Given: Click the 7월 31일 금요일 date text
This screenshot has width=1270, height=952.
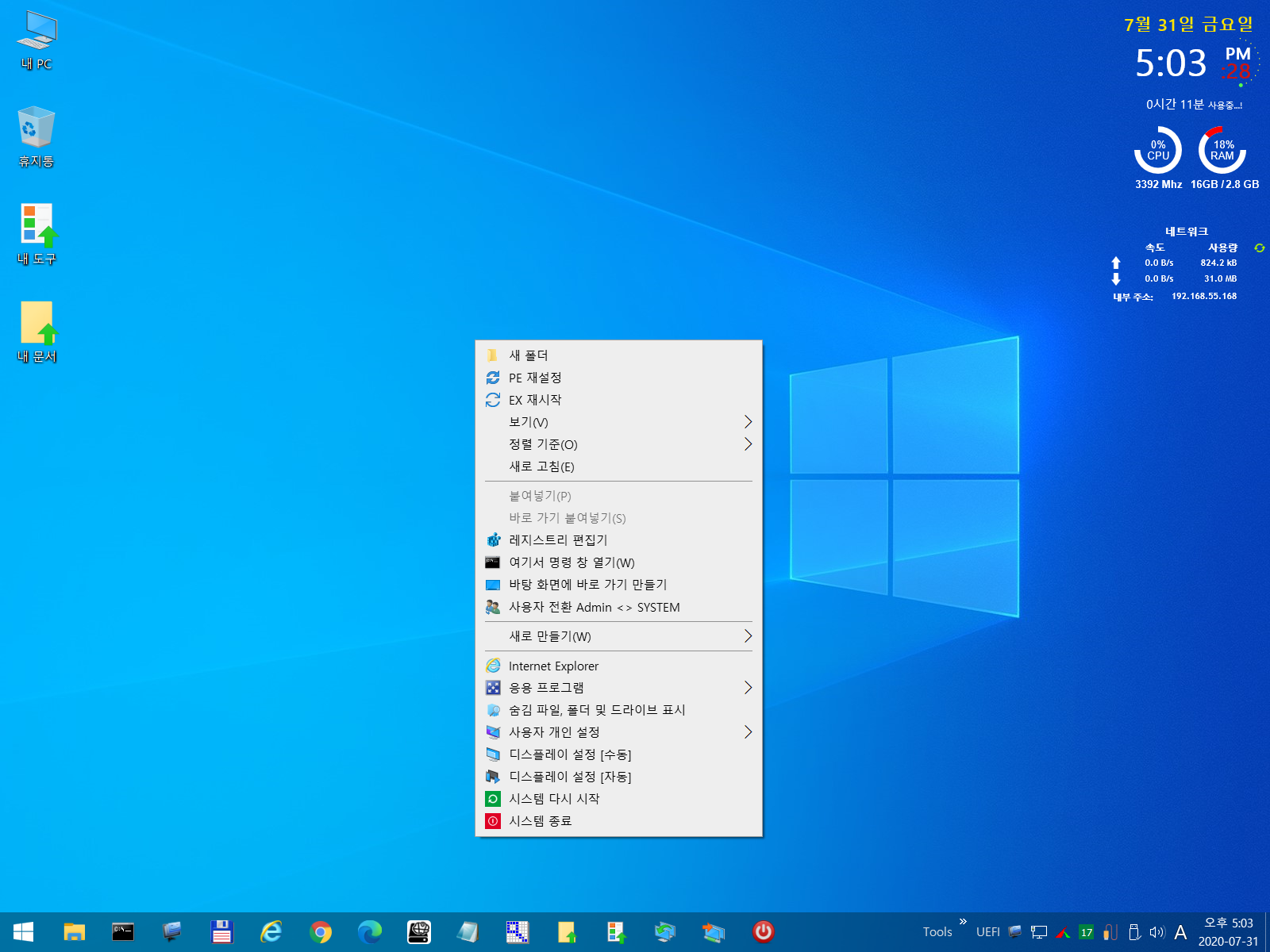Looking at the screenshot, I should [x=1188, y=25].
